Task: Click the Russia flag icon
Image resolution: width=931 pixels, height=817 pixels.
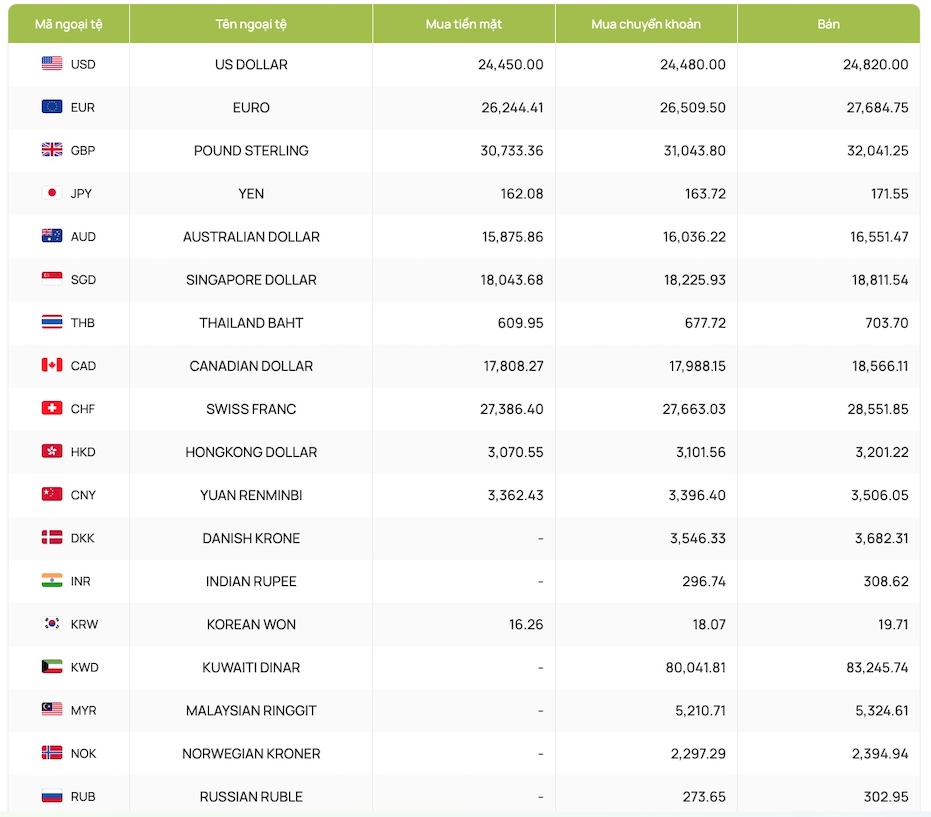Action: click(x=52, y=796)
